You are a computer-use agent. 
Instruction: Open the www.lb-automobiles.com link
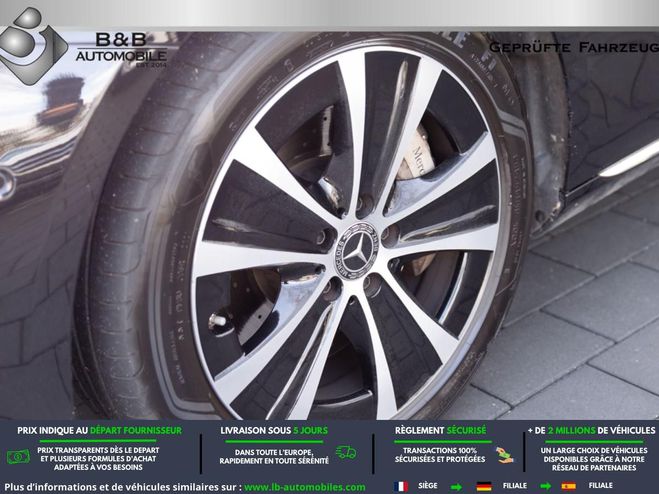click(x=305, y=487)
